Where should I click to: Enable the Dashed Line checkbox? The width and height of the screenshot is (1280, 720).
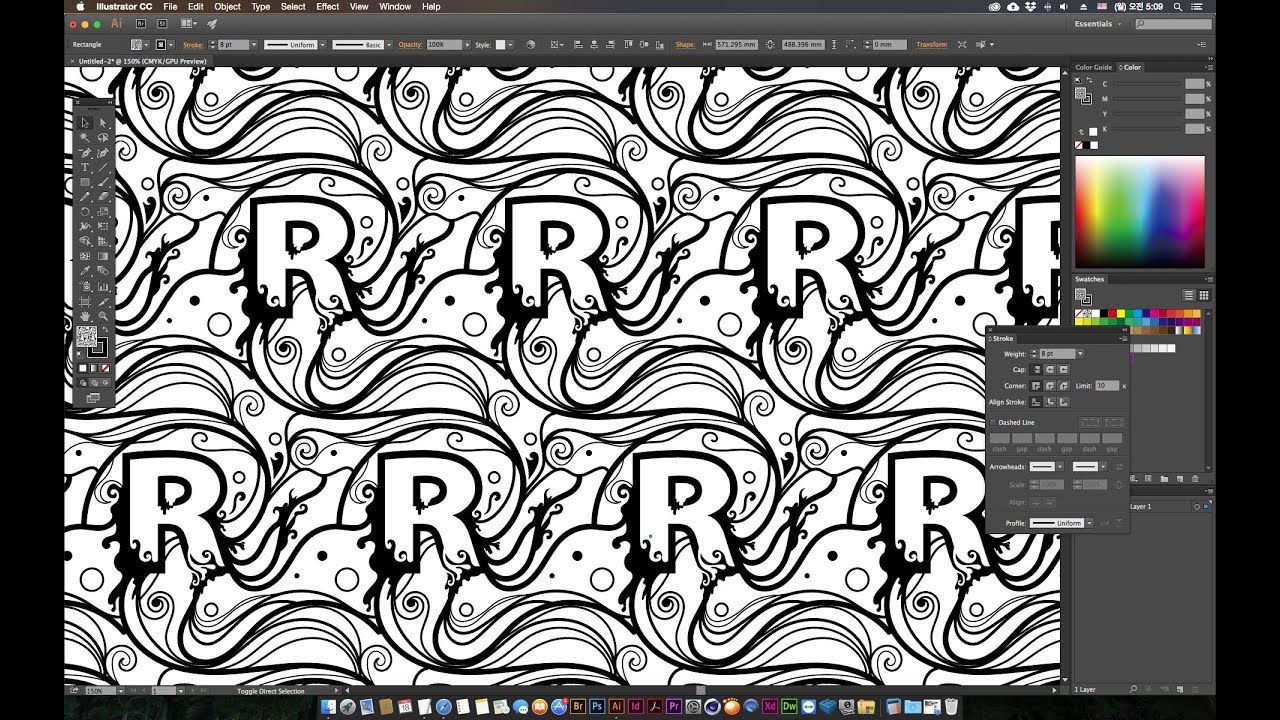(993, 422)
